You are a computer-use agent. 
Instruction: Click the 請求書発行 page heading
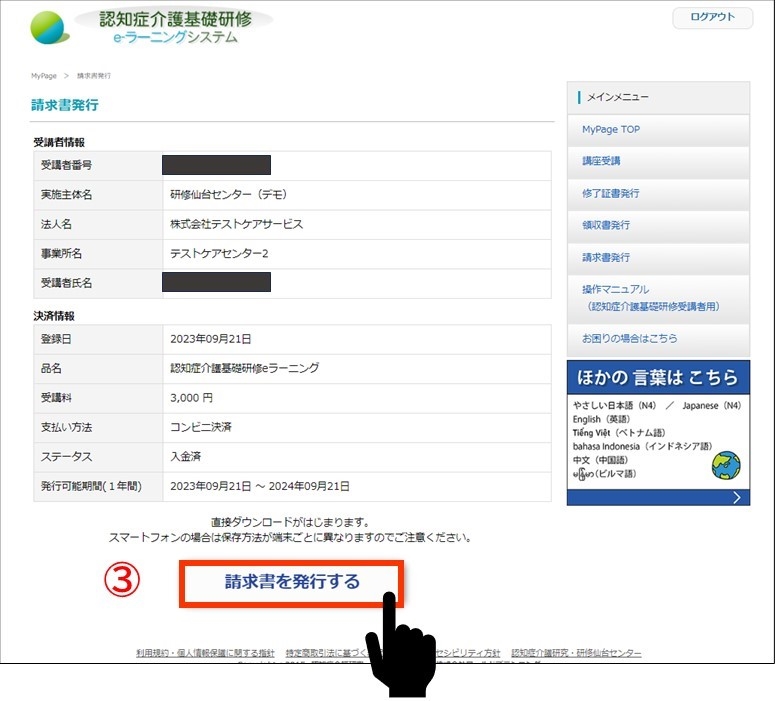[x=65, y=105]
